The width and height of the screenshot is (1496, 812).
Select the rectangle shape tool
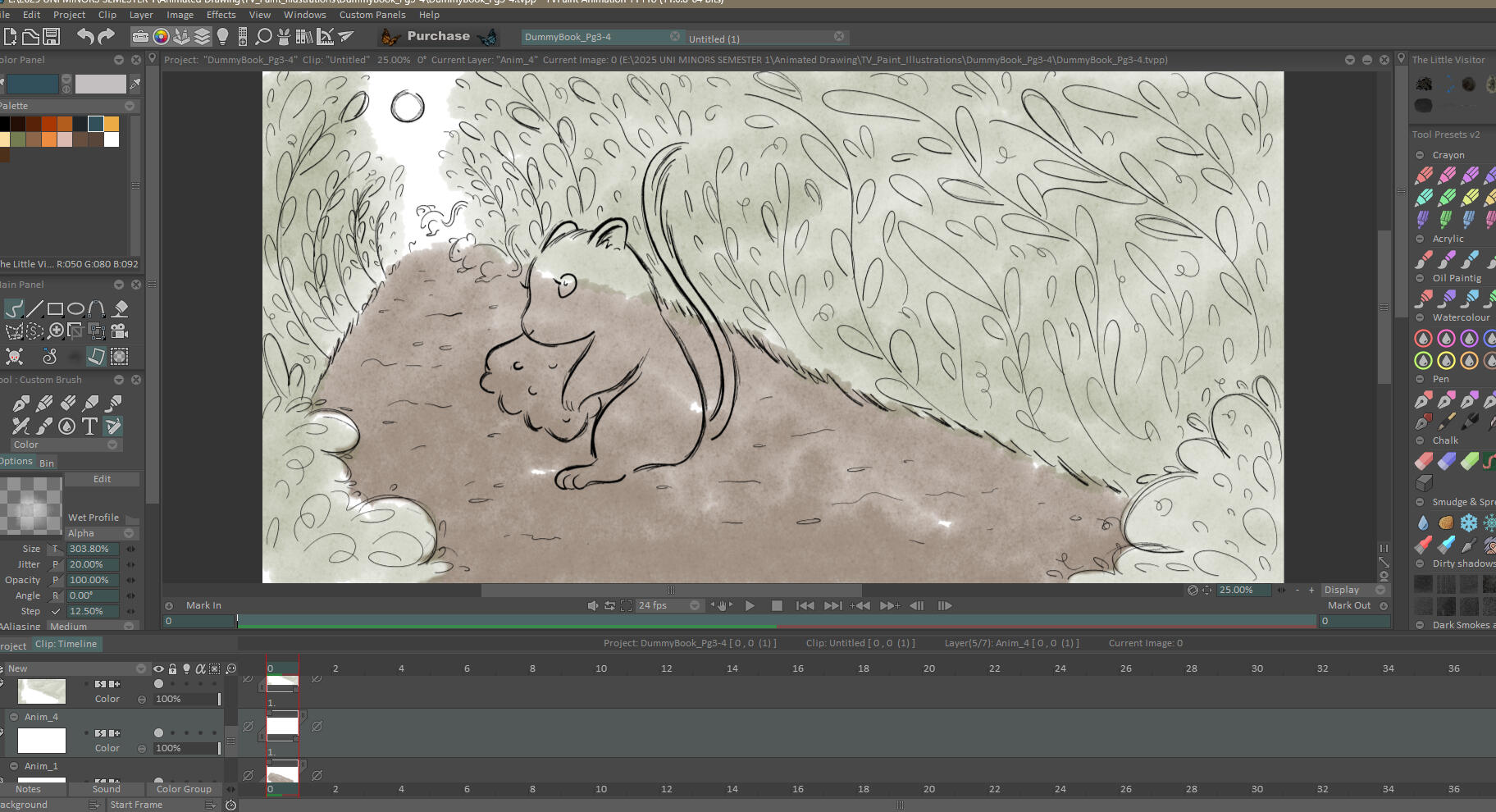tap(55, 309)
